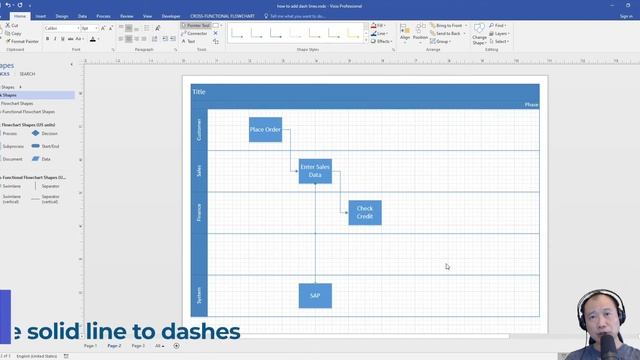Switch to Page 3 tab
640x360 pixels.
pyautogui.click(x=138, y=346)
